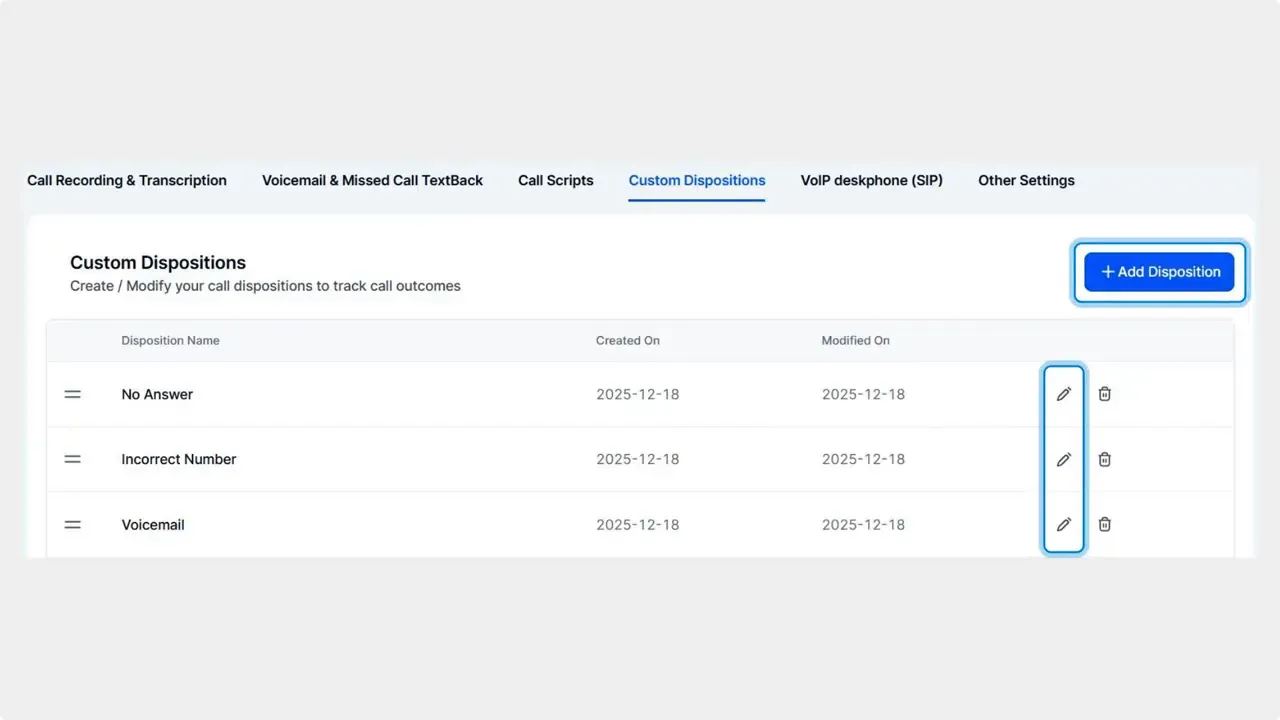Delete the No Answer disposition
Viewport: 1280px width, 720px height.
pos(1104,394)
